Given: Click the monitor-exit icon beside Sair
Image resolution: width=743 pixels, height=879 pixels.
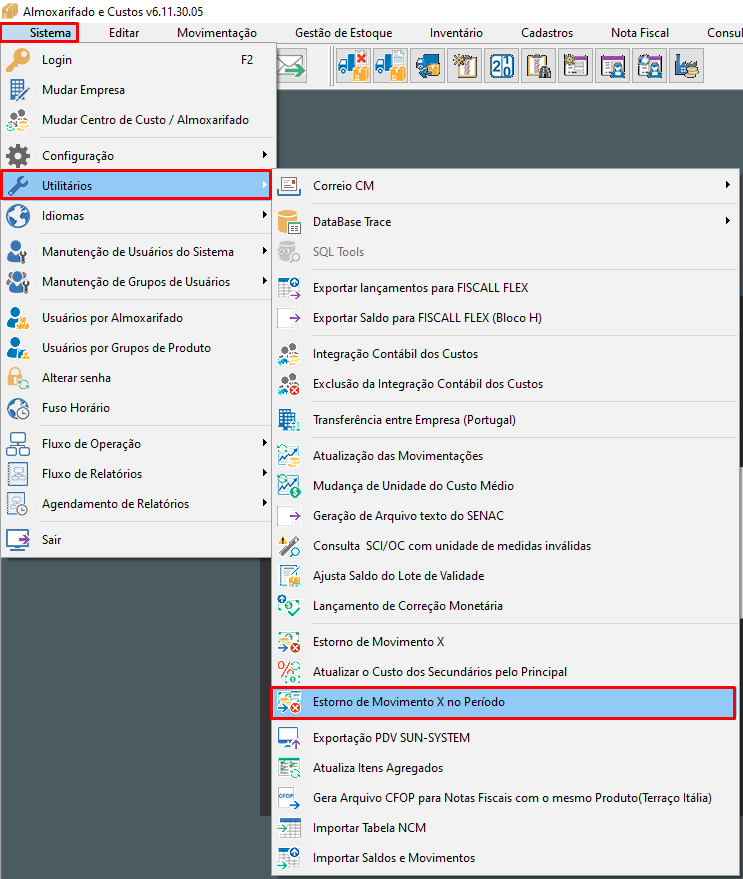Looking at the screenshot, I should pyautogui.click(x=18, y=540).
